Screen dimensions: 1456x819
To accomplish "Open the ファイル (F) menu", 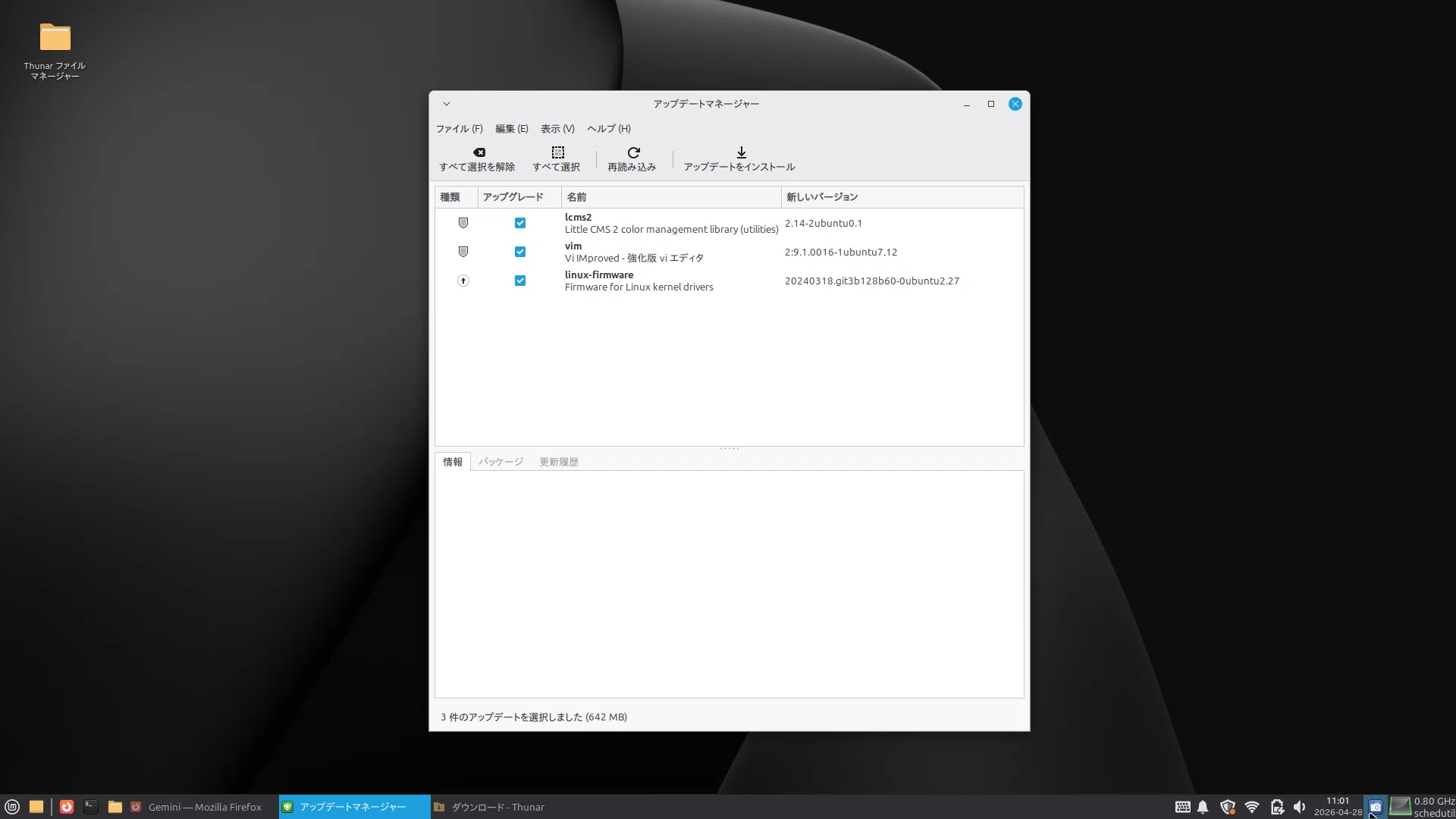I will 459,129.
